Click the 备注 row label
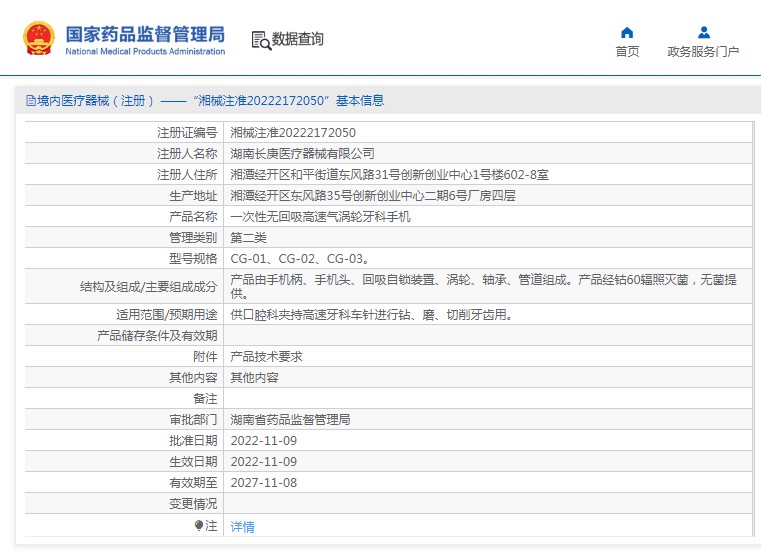Screen dimensions: 761x556 pos(205,398)
